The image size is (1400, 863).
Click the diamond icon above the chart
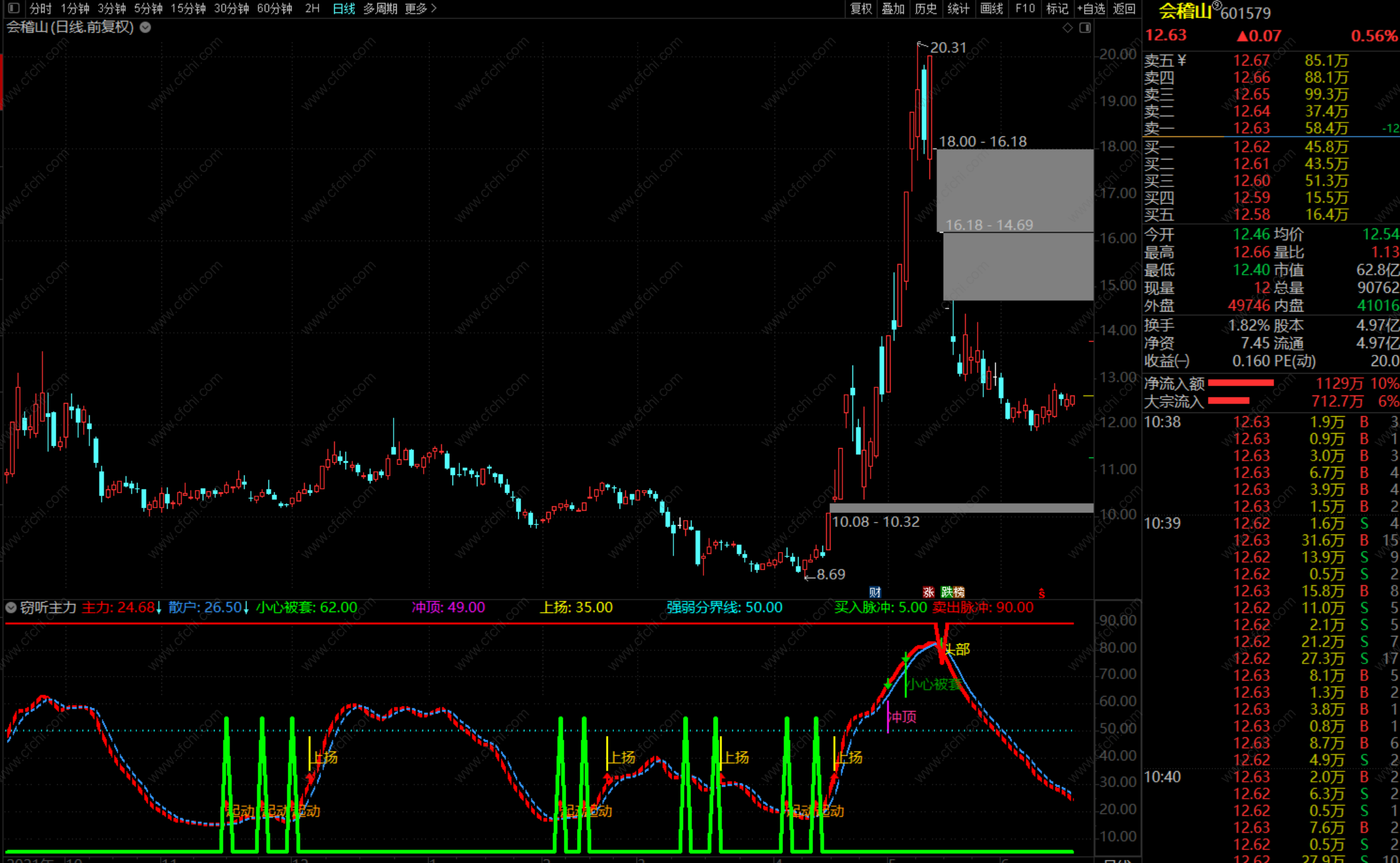pos(1068,28)
